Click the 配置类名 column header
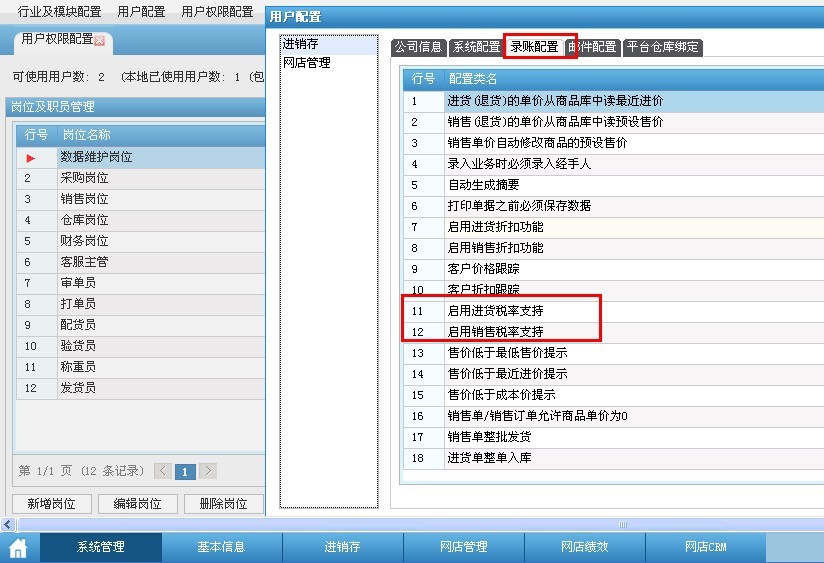Screen dimensions: 824x563 (634, 79)
